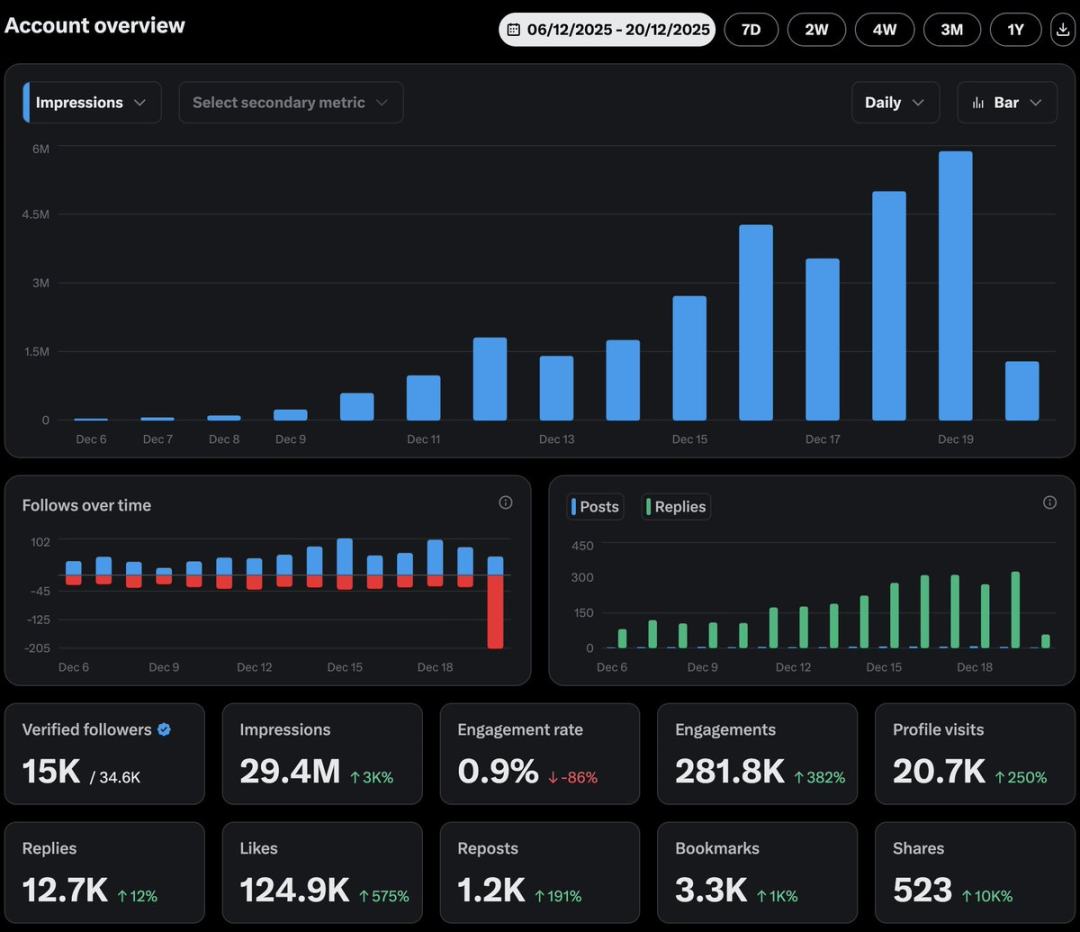
Task: Open Select secondary metric dropdown
Action: pyautogui.click(x=290, y=103)
